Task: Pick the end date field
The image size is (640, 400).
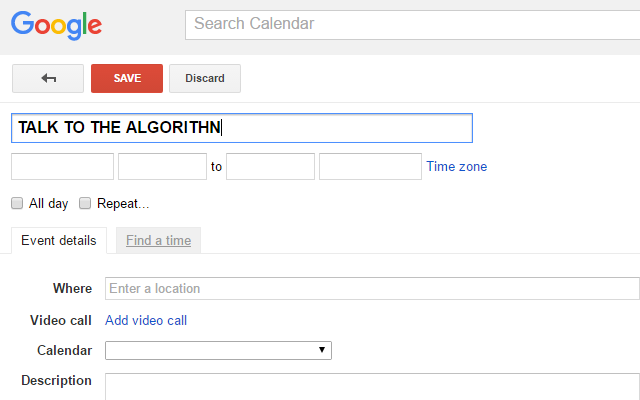Action: [x=370, y=167]
